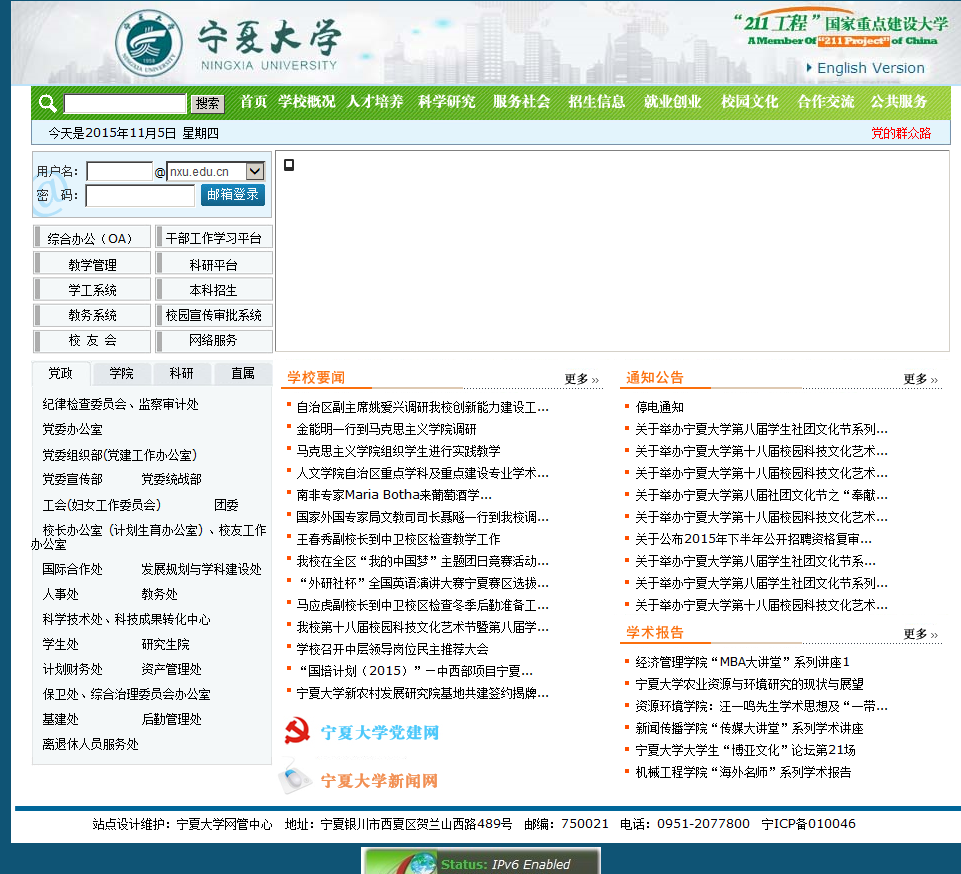Open the 校园文化 menu item
Viewport: 961px width, 874px height.
pyautogui.click(x=750, y=101)
